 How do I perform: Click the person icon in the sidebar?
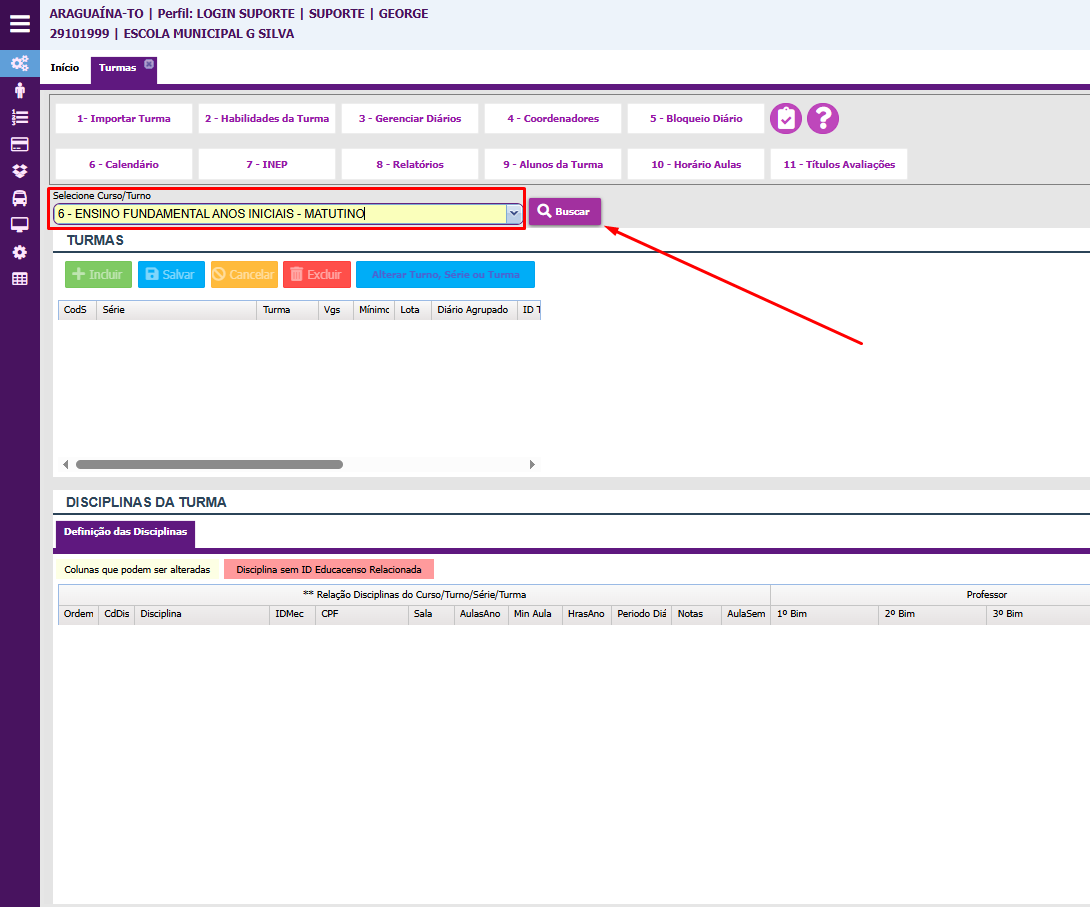point(19,90)
